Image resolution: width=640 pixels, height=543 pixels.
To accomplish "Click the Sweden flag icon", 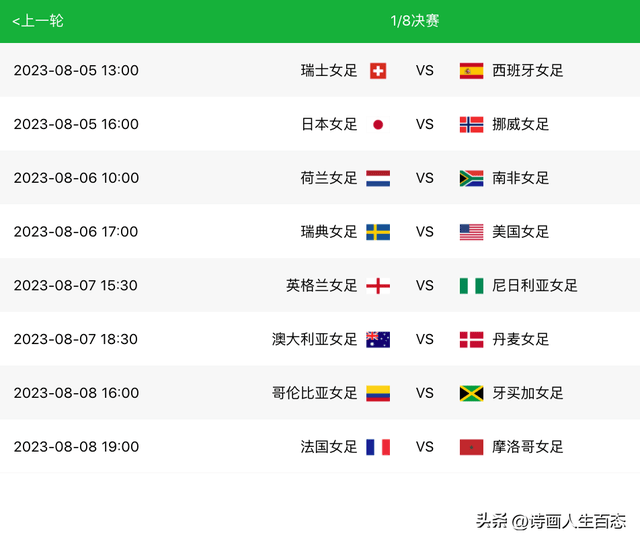I will coord(378,232).
